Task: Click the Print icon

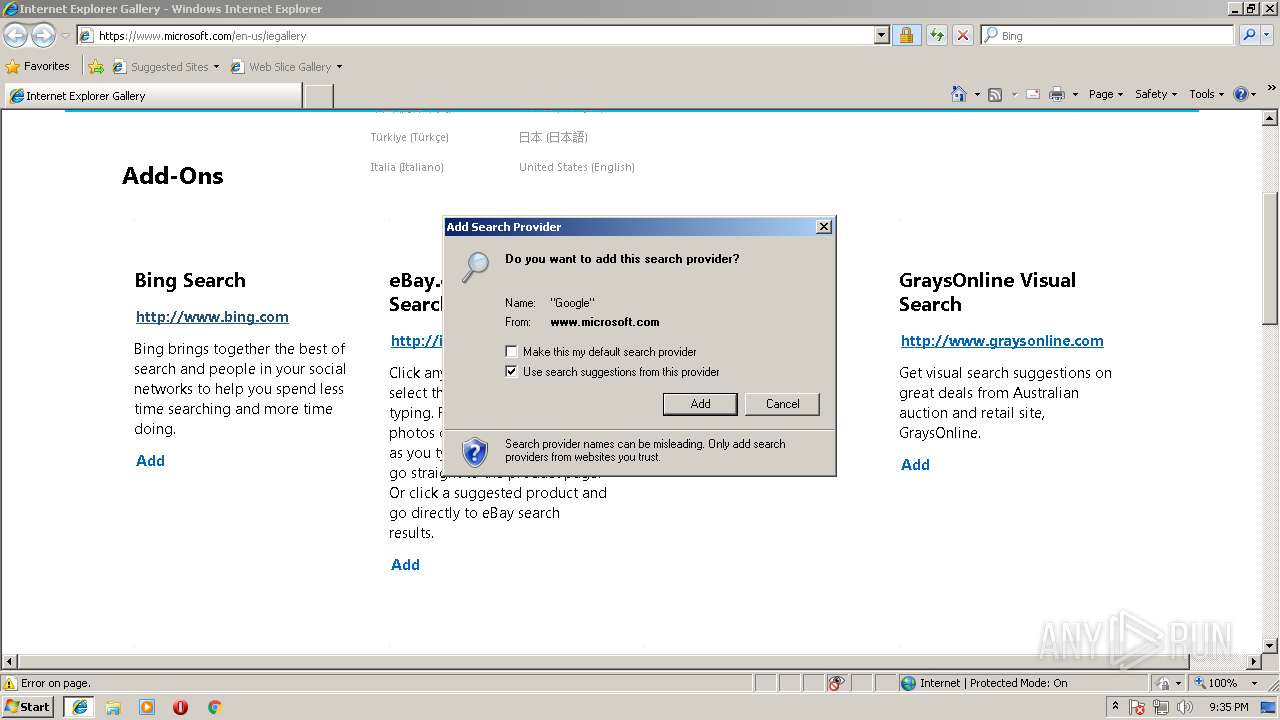Action: point(1057,94)
